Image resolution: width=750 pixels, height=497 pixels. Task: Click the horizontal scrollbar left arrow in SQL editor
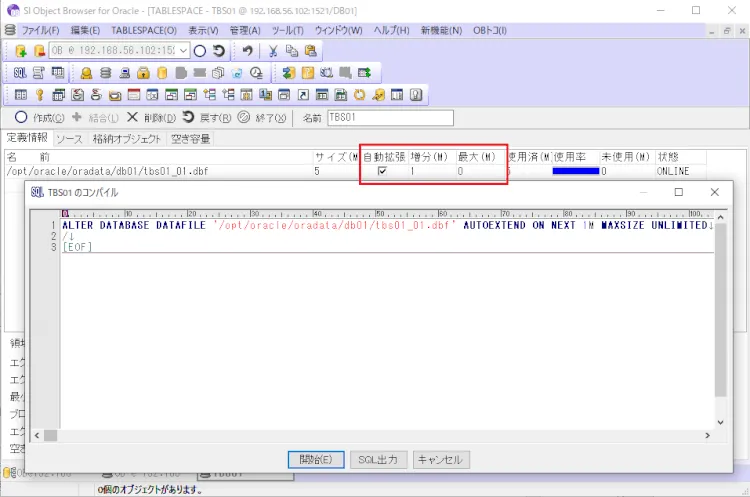[x=37, y=435]
